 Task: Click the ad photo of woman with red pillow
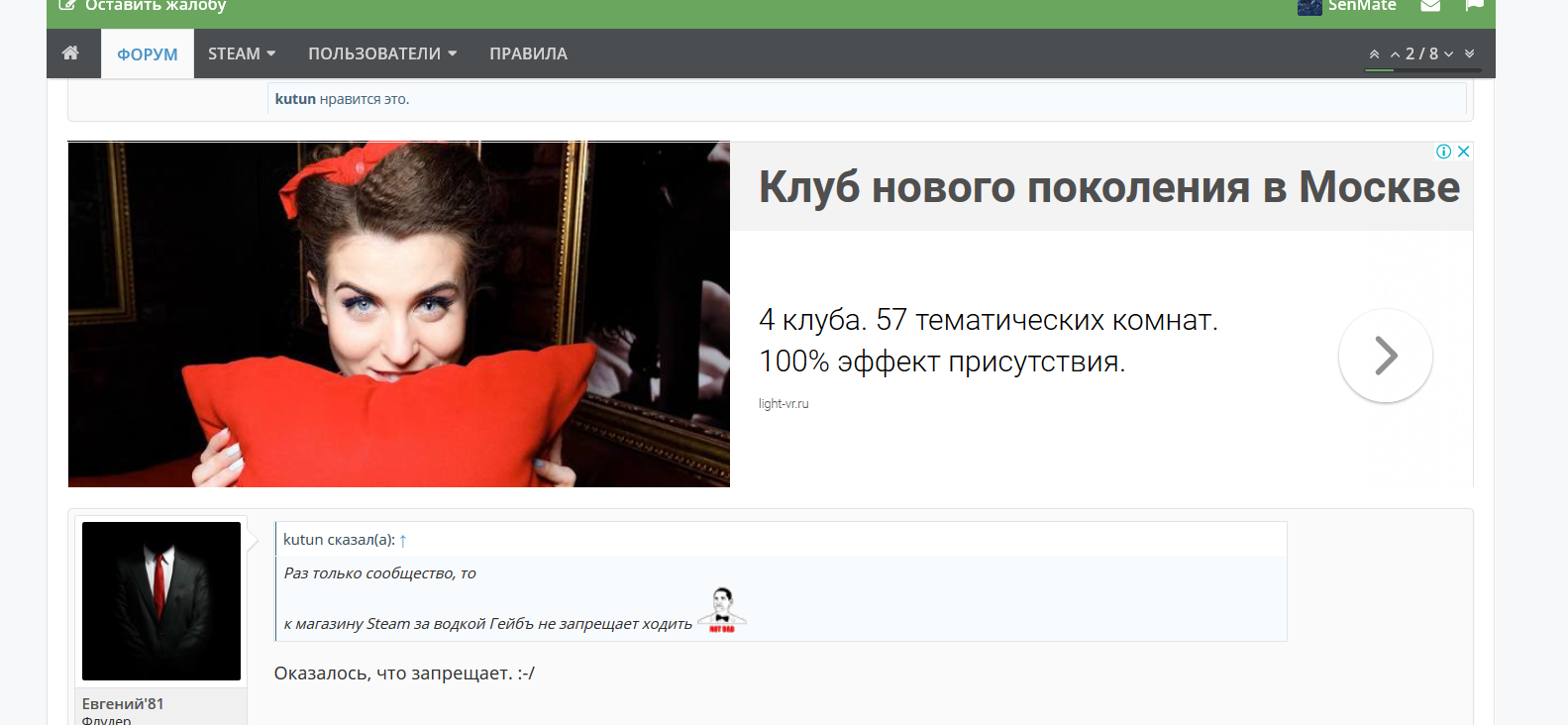(399, 314)
